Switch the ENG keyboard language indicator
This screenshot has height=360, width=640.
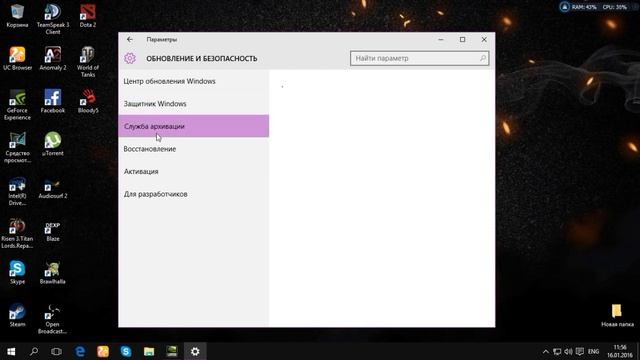tap(593, 351)
